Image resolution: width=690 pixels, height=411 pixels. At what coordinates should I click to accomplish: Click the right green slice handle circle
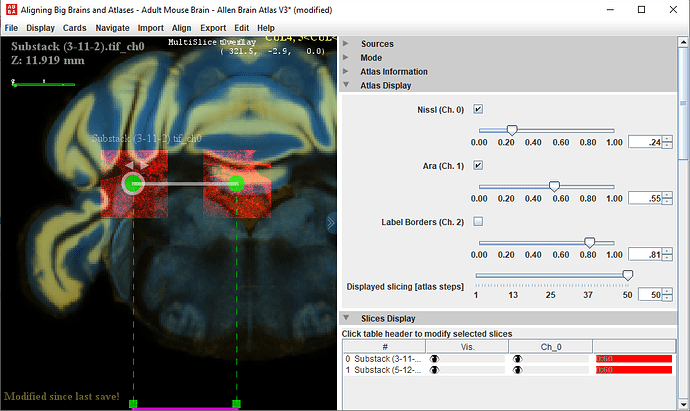(236, 183)
